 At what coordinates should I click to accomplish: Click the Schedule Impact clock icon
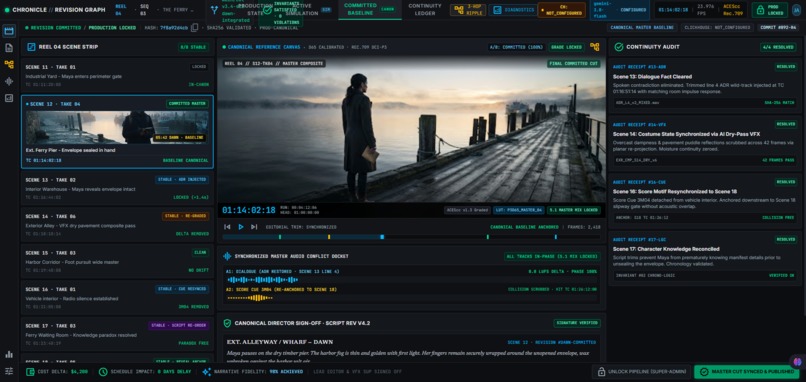[x=103, y=372]
